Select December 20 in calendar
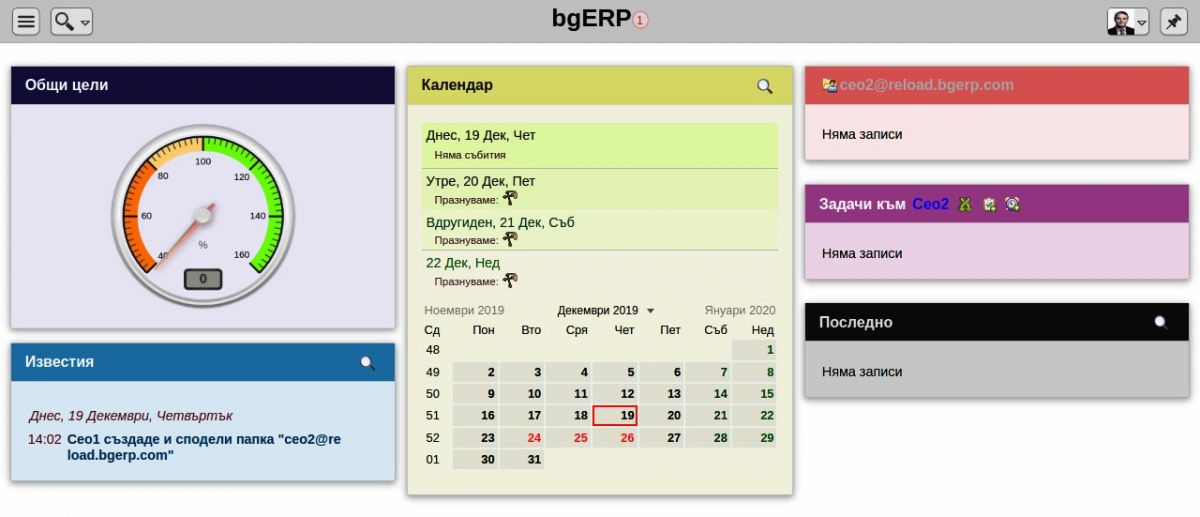Image resolution: width=1200 pixels, height=517 pixels. (x=661, y=416)
